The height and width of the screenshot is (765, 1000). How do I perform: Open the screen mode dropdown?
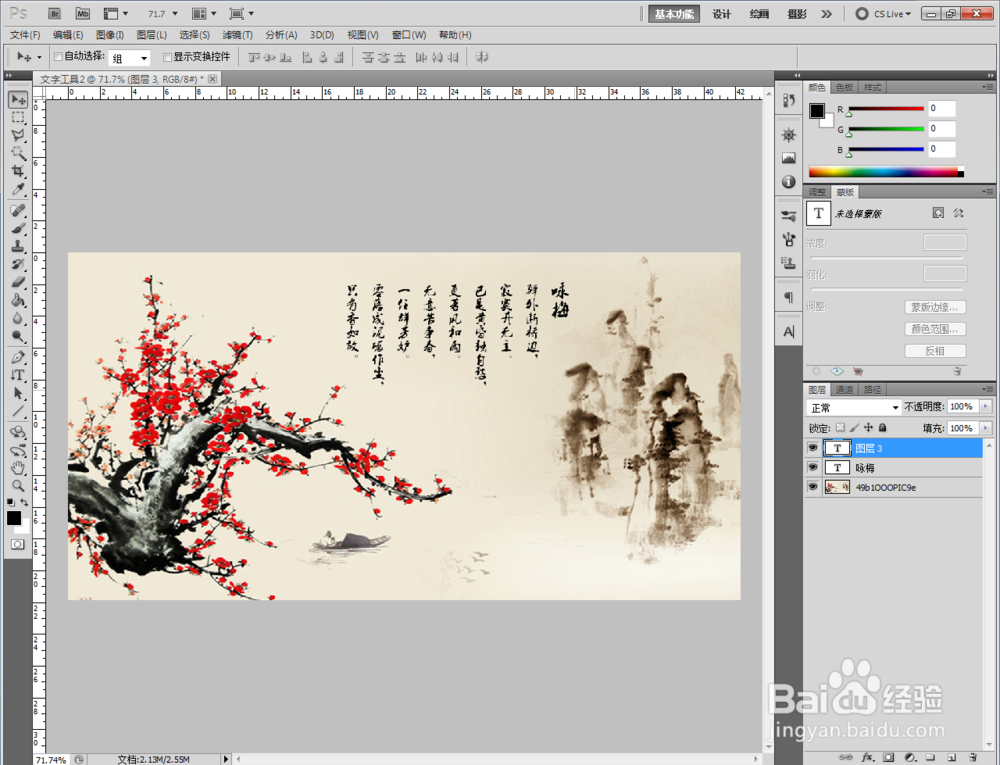pyautogui.click(x=242, y=13)
